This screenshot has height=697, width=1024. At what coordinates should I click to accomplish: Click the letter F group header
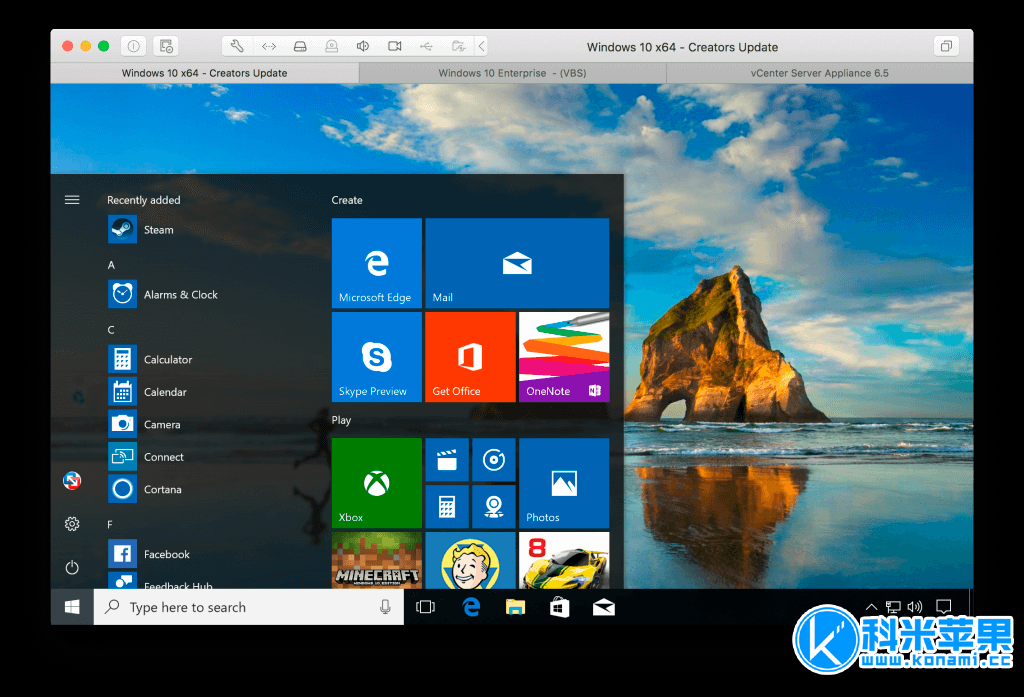click(x=110, y=525)
